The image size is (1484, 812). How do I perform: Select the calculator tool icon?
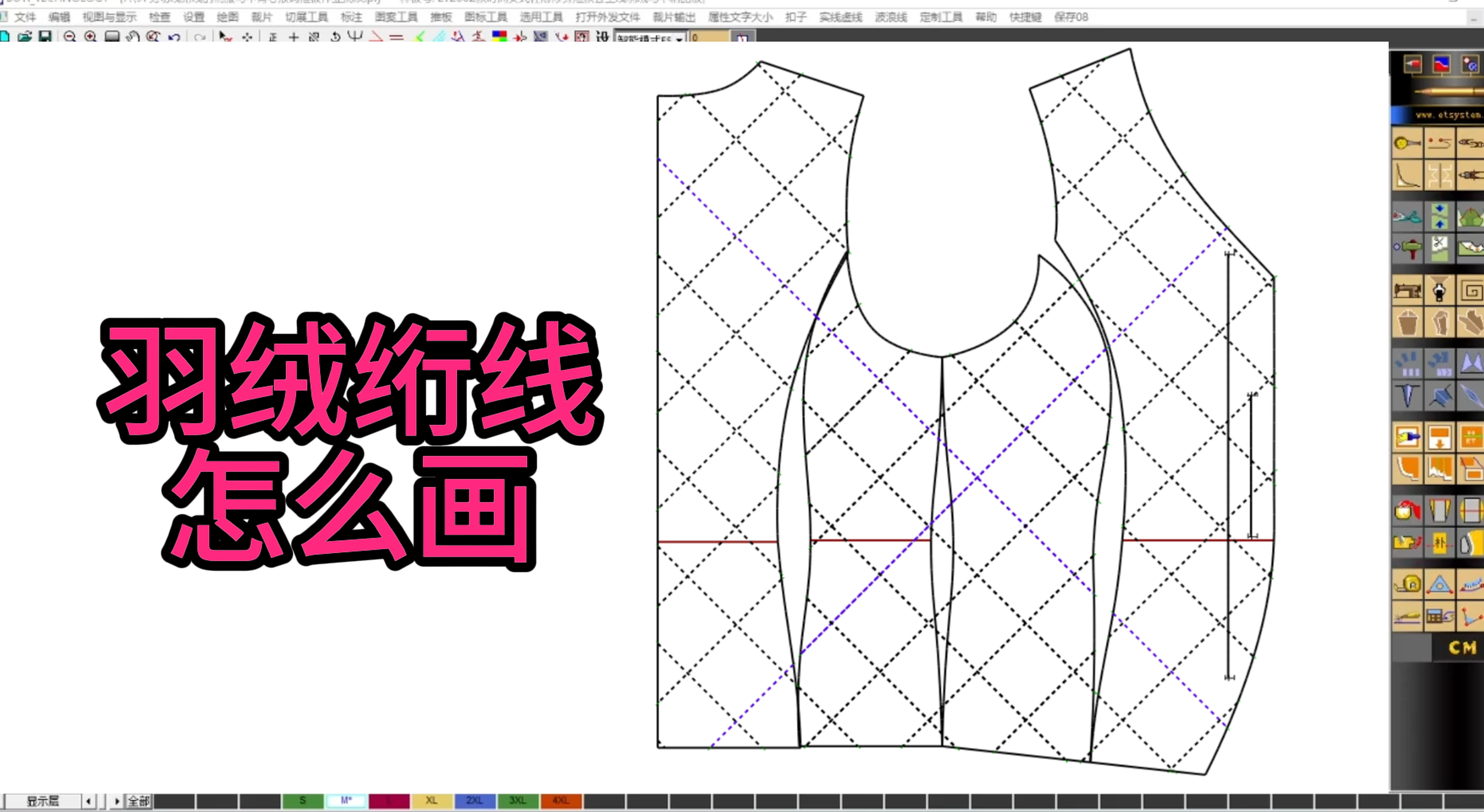point(1439,616)
